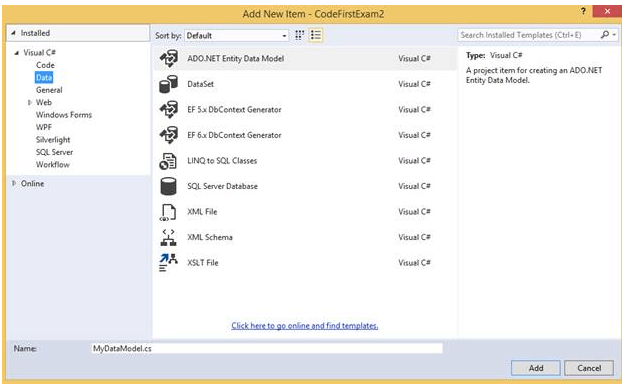
Task: Open the go online and find templates link
Action: [305, 326]
